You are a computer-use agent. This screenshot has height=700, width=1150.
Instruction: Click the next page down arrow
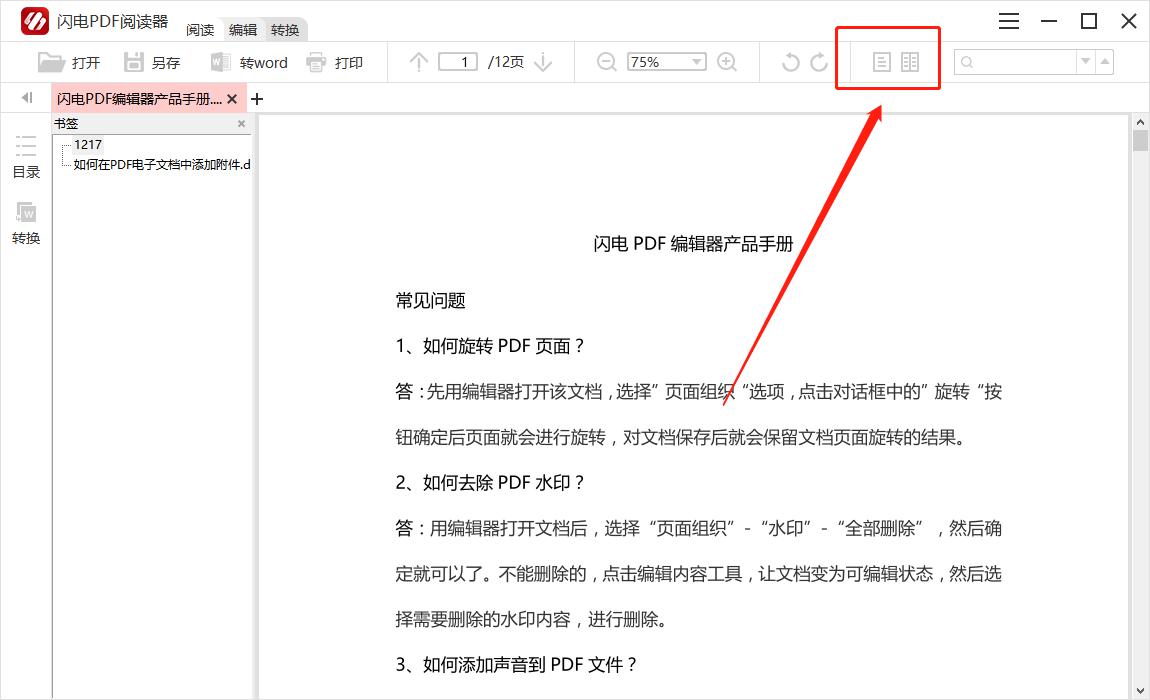pos(543,62)
